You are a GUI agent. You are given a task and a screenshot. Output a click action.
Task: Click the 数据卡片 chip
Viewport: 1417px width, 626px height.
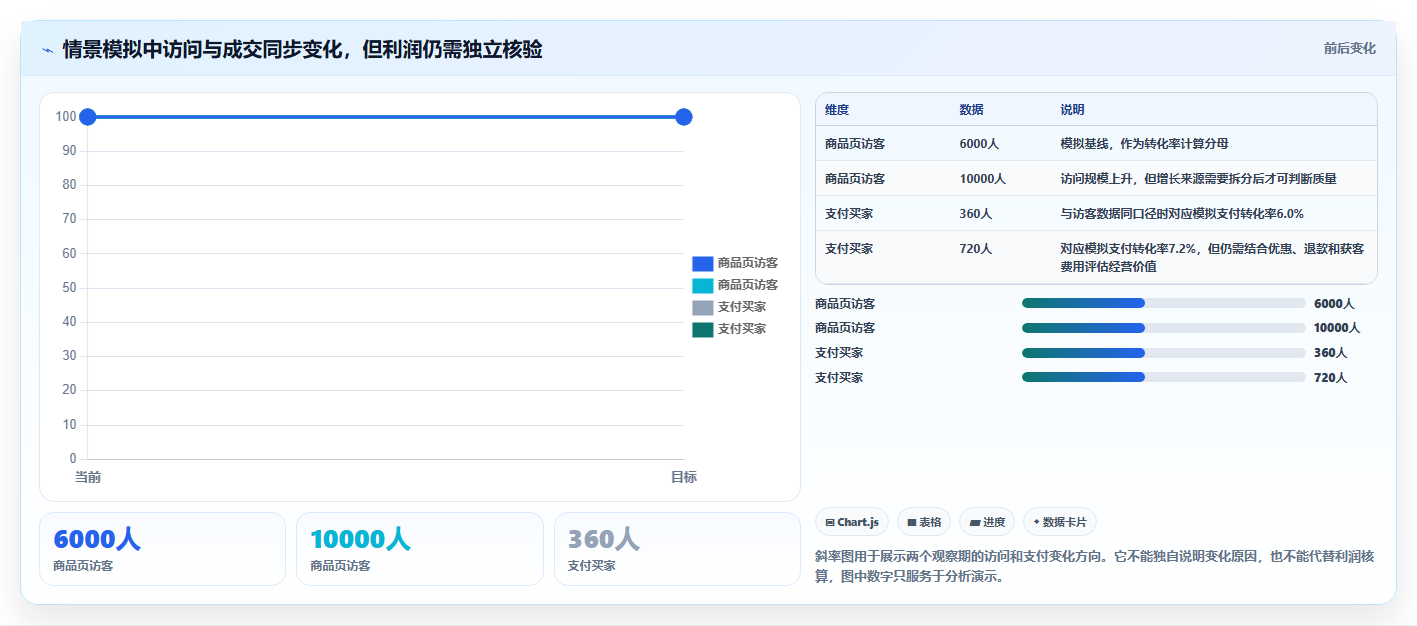(1060, 522)
